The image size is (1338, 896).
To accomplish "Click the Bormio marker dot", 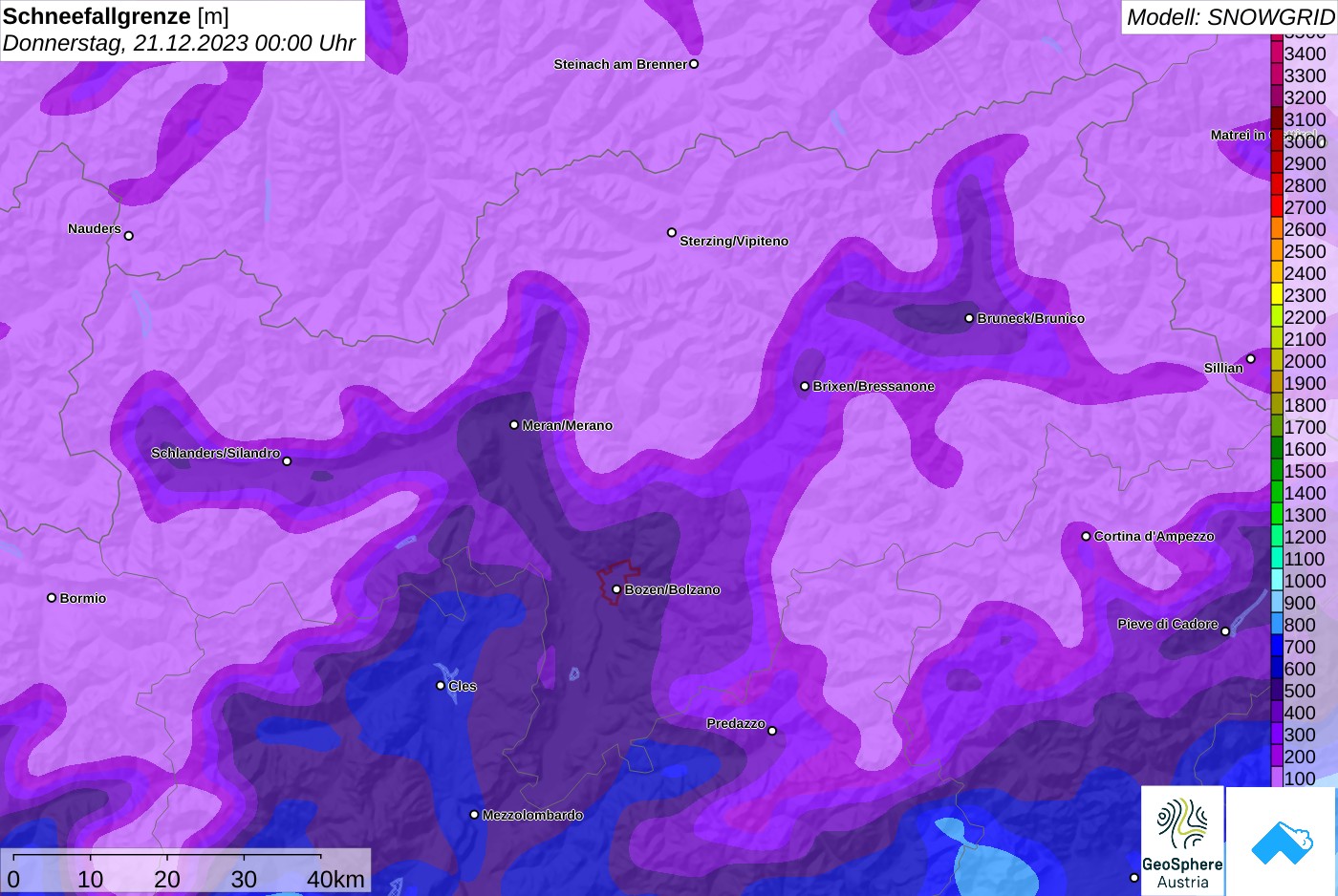I will click(52, 598).
